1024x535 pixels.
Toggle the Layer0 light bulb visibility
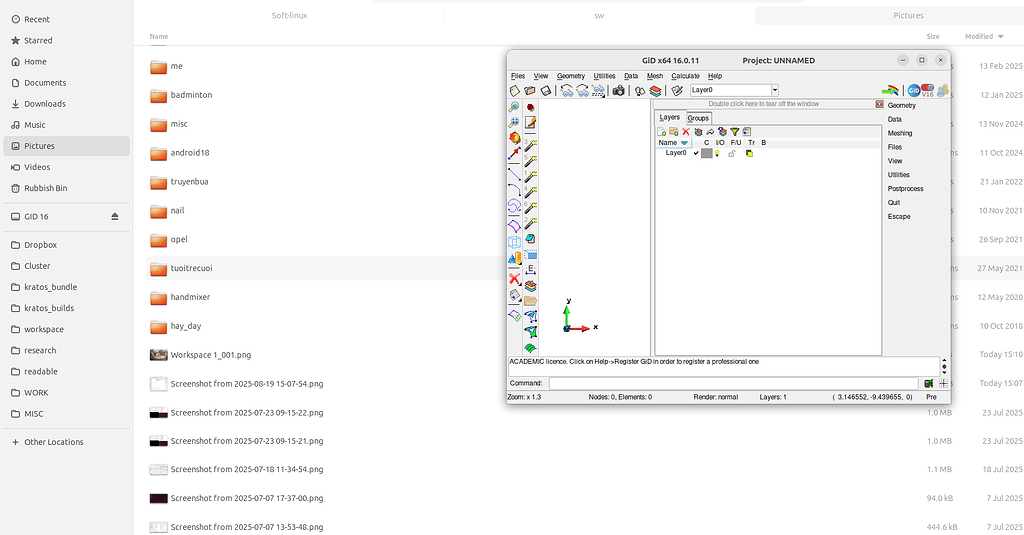pos(718,153)
